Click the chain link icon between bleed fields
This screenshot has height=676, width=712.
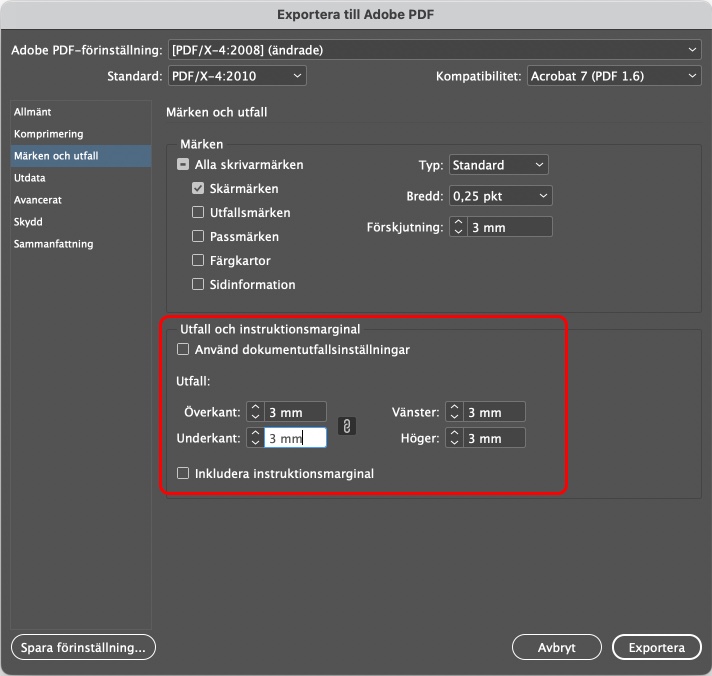pyautogui.click(x=347, y=425)
